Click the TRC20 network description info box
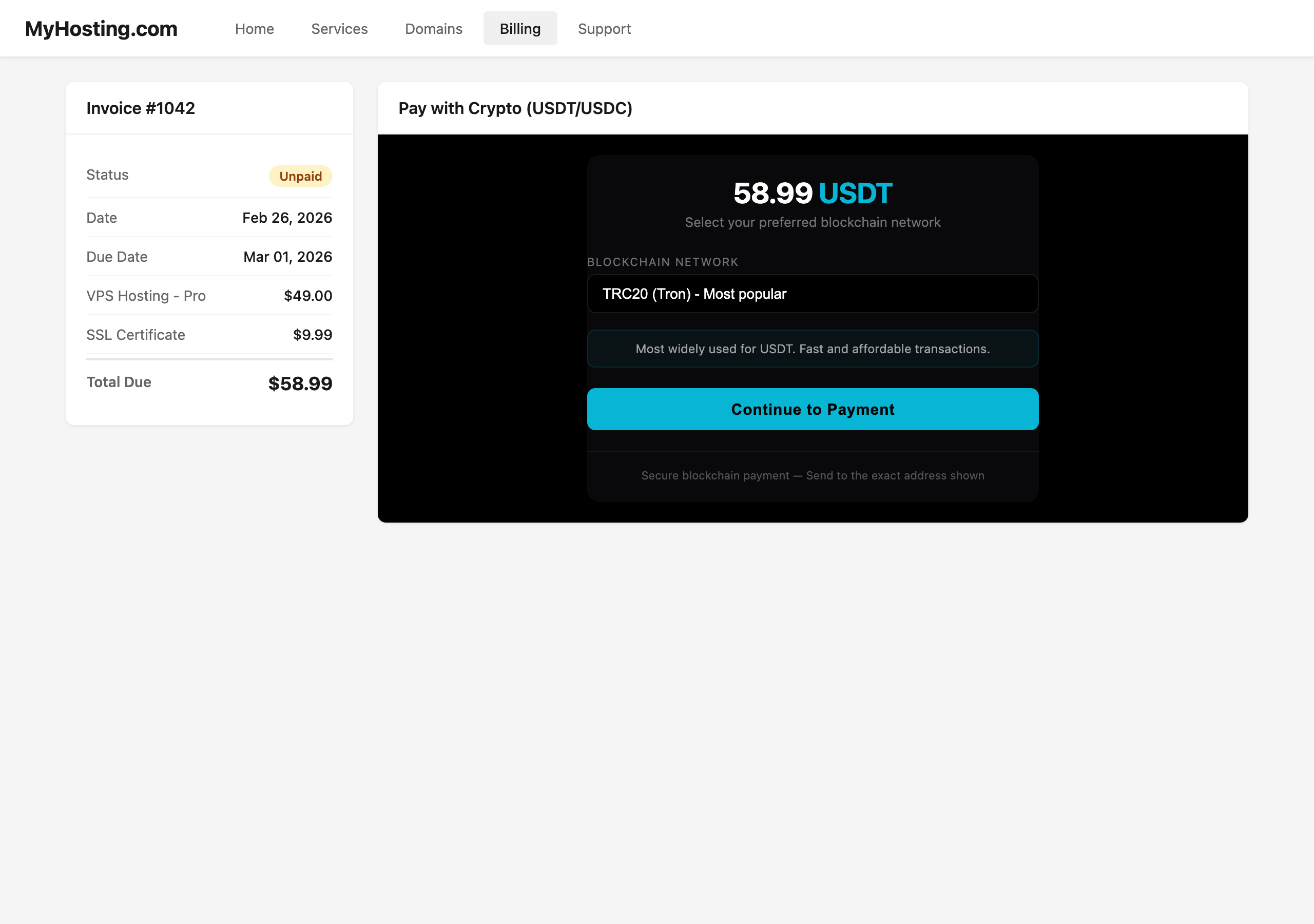Screen dimensions: 1314x924 (x=812, y=349)
